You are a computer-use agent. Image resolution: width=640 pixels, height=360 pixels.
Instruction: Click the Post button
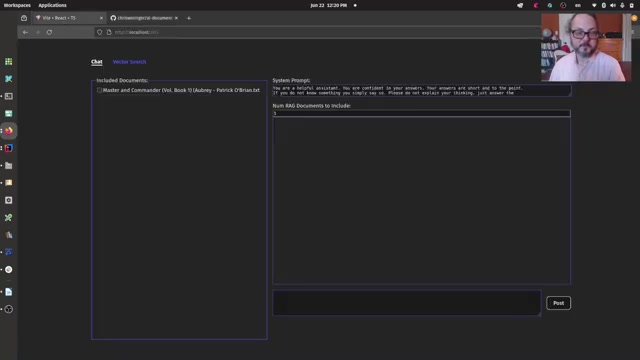[558, 303]
